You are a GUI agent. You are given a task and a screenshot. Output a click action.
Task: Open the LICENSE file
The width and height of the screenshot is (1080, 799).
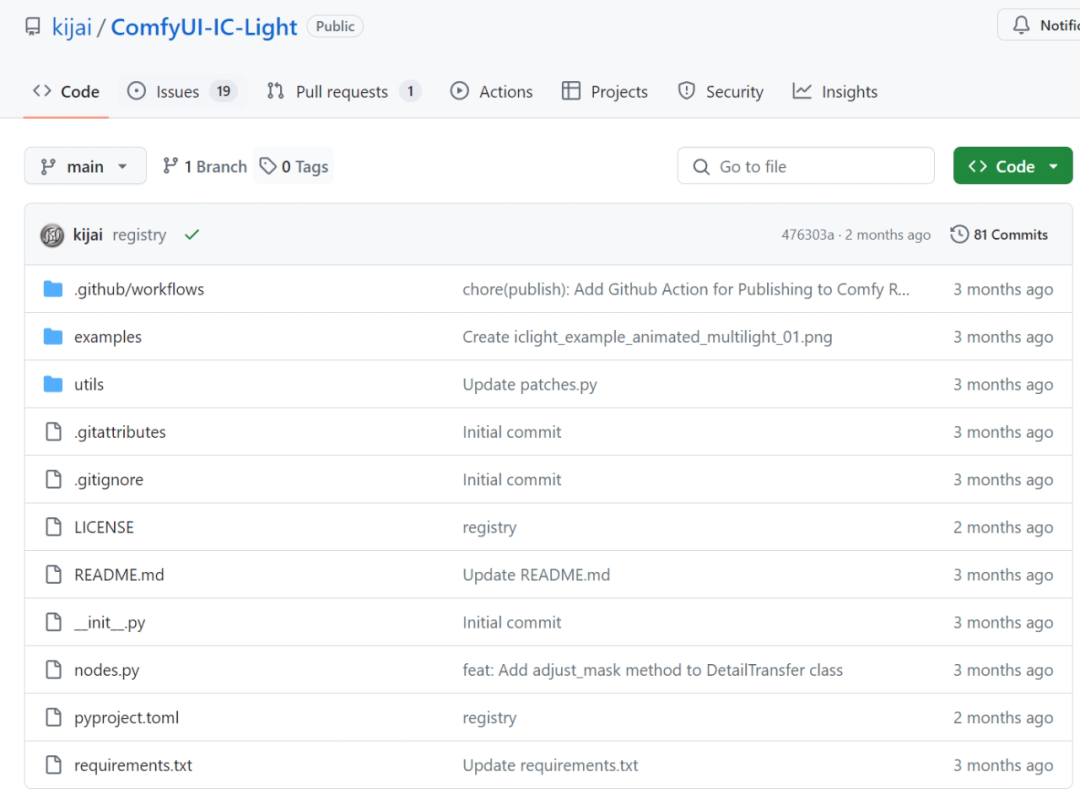104,527
